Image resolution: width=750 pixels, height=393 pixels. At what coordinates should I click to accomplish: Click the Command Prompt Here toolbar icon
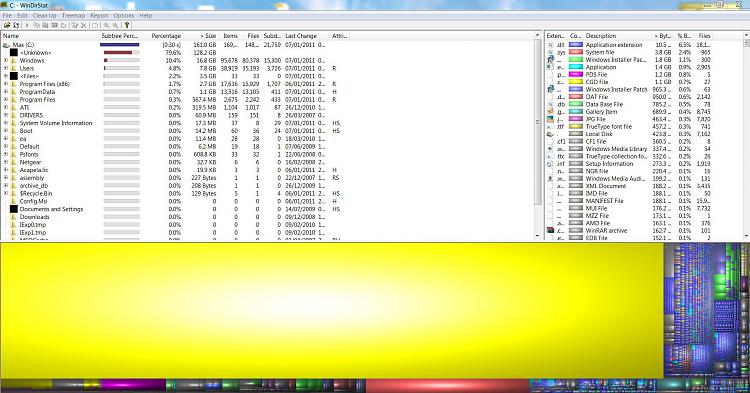tap(54, 25)
